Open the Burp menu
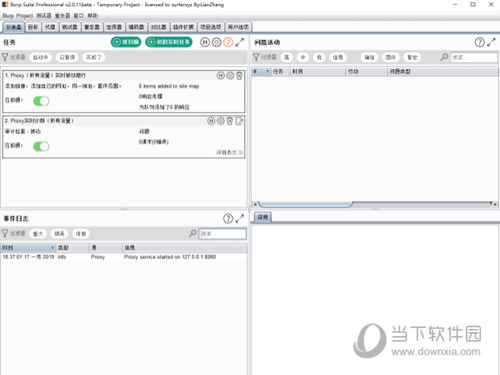Image resolution: width=500 pixels, height=375 pixels. 8,16
